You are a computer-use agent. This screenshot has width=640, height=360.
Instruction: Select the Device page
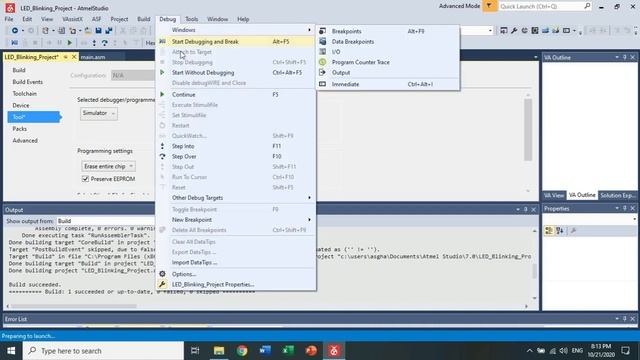click(21, 106)
